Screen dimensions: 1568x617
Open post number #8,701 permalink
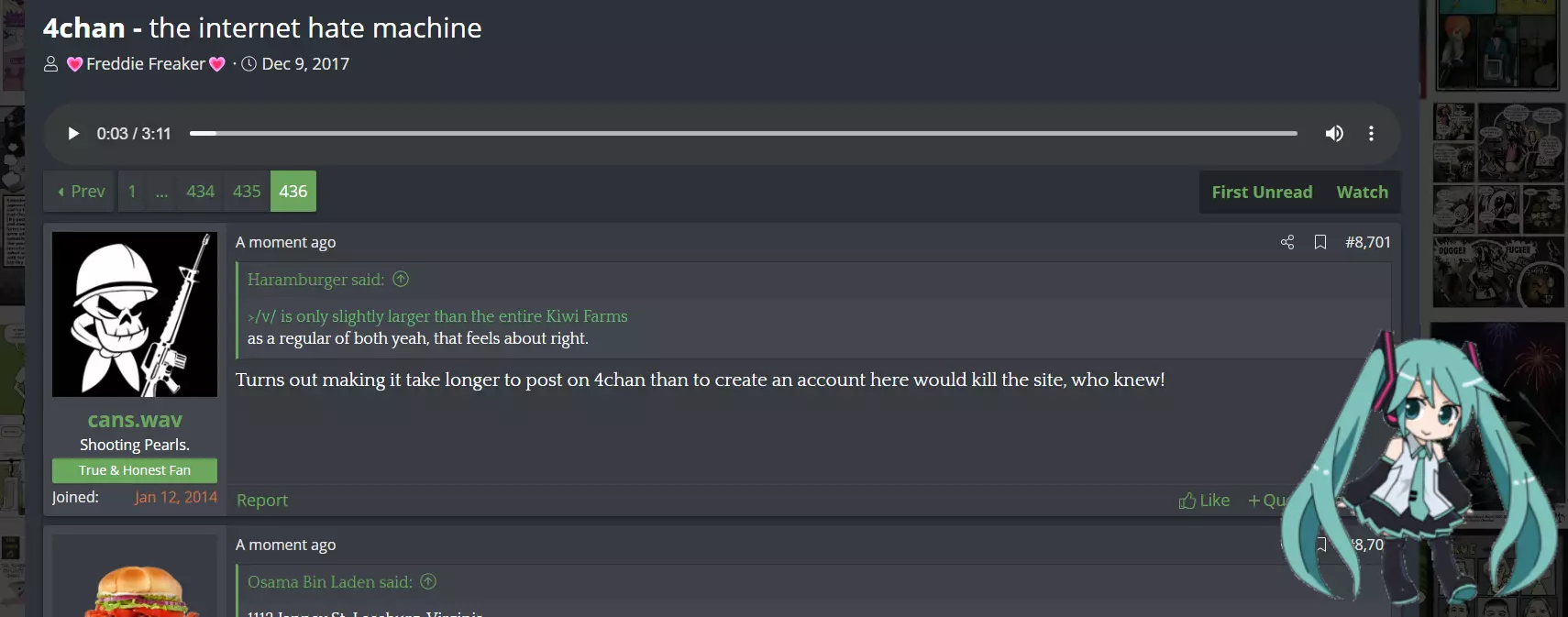[1367, 242]
